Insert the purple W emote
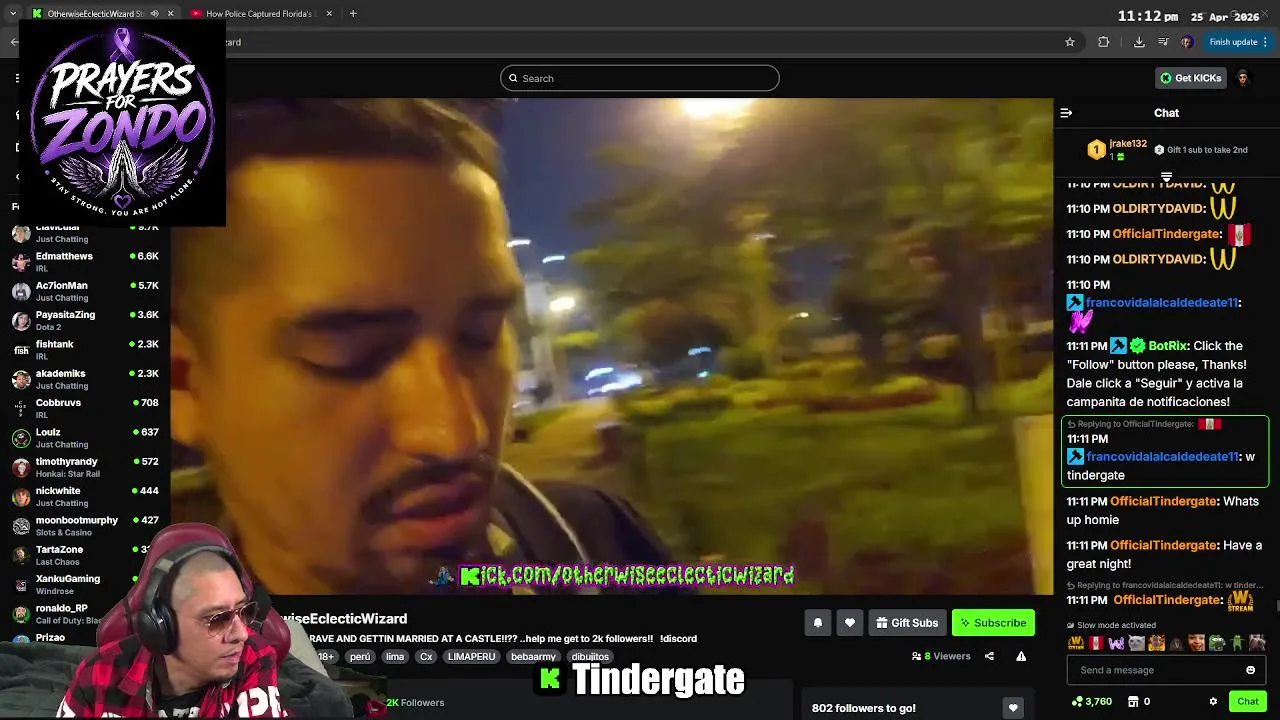This screenshot has height=720, width=1280. (1116, 643)
